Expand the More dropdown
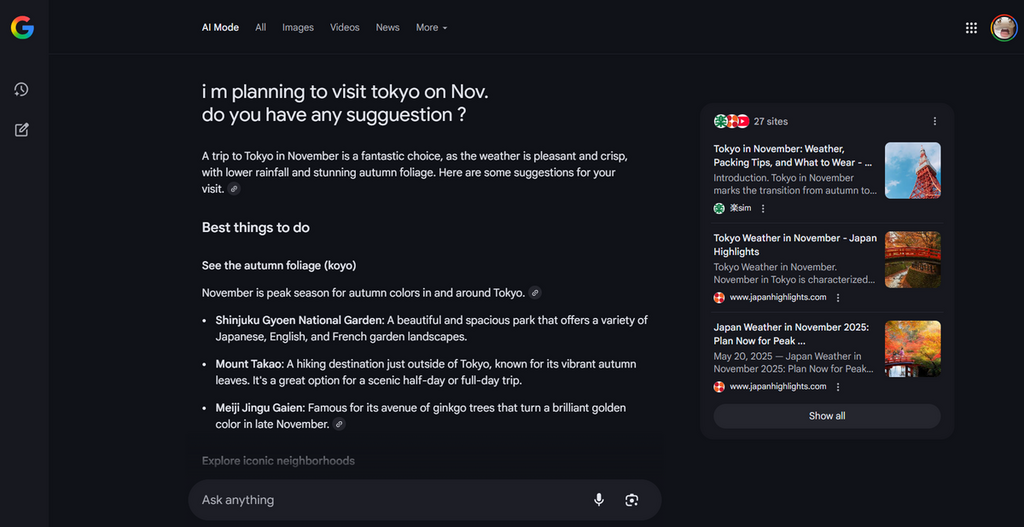Screen dimensions: 1024x527 (432, 27)
